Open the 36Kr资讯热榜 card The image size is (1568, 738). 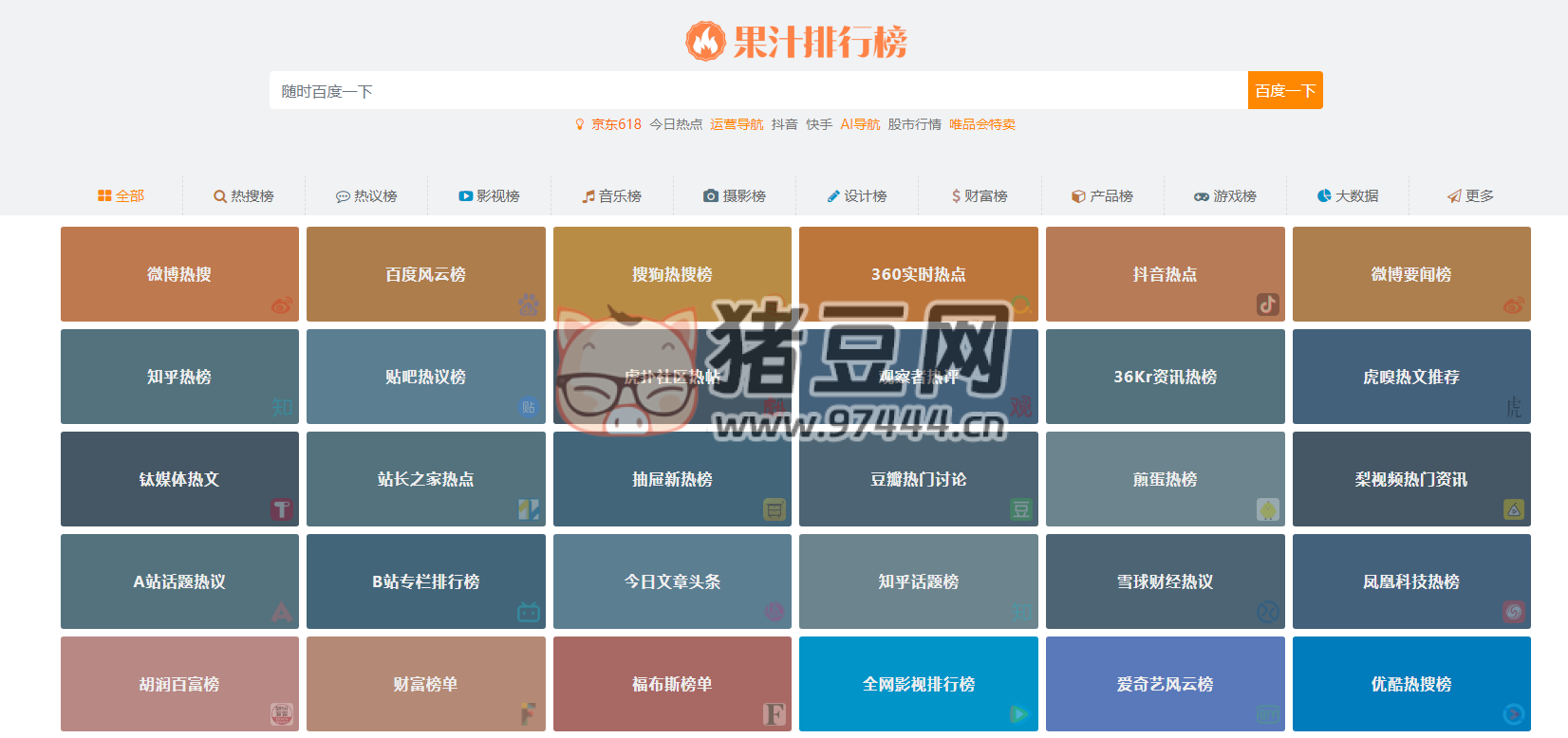(1165, 377)
